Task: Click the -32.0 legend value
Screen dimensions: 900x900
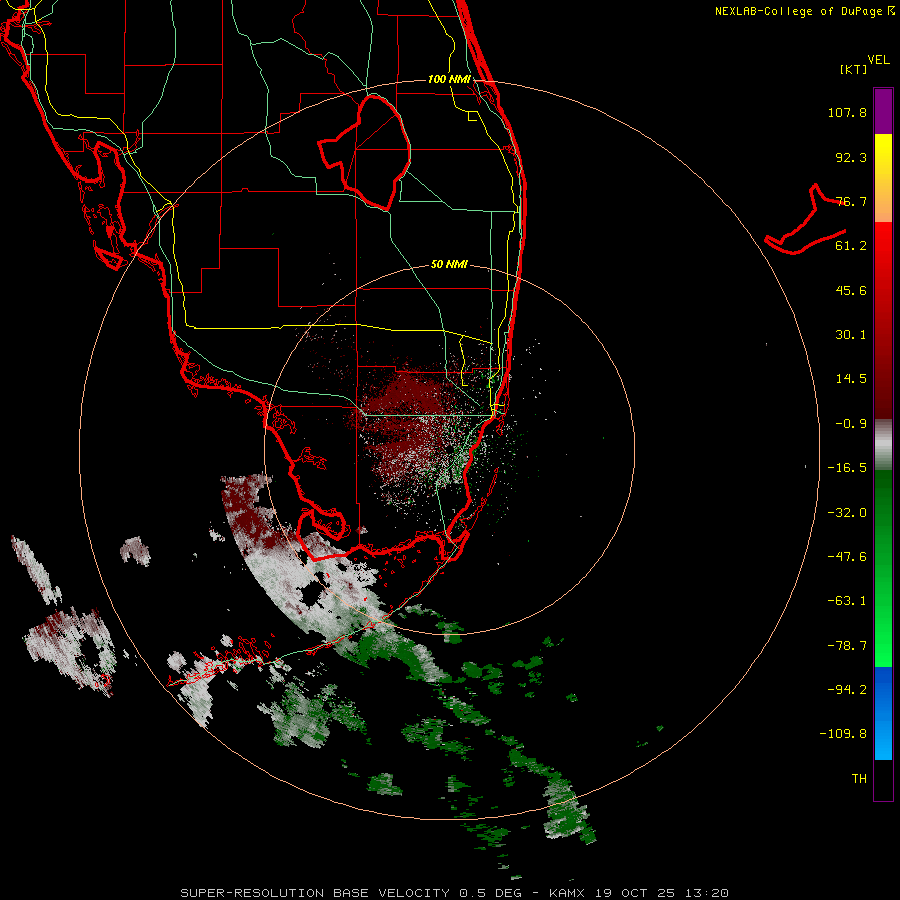Action: [847, 513]
